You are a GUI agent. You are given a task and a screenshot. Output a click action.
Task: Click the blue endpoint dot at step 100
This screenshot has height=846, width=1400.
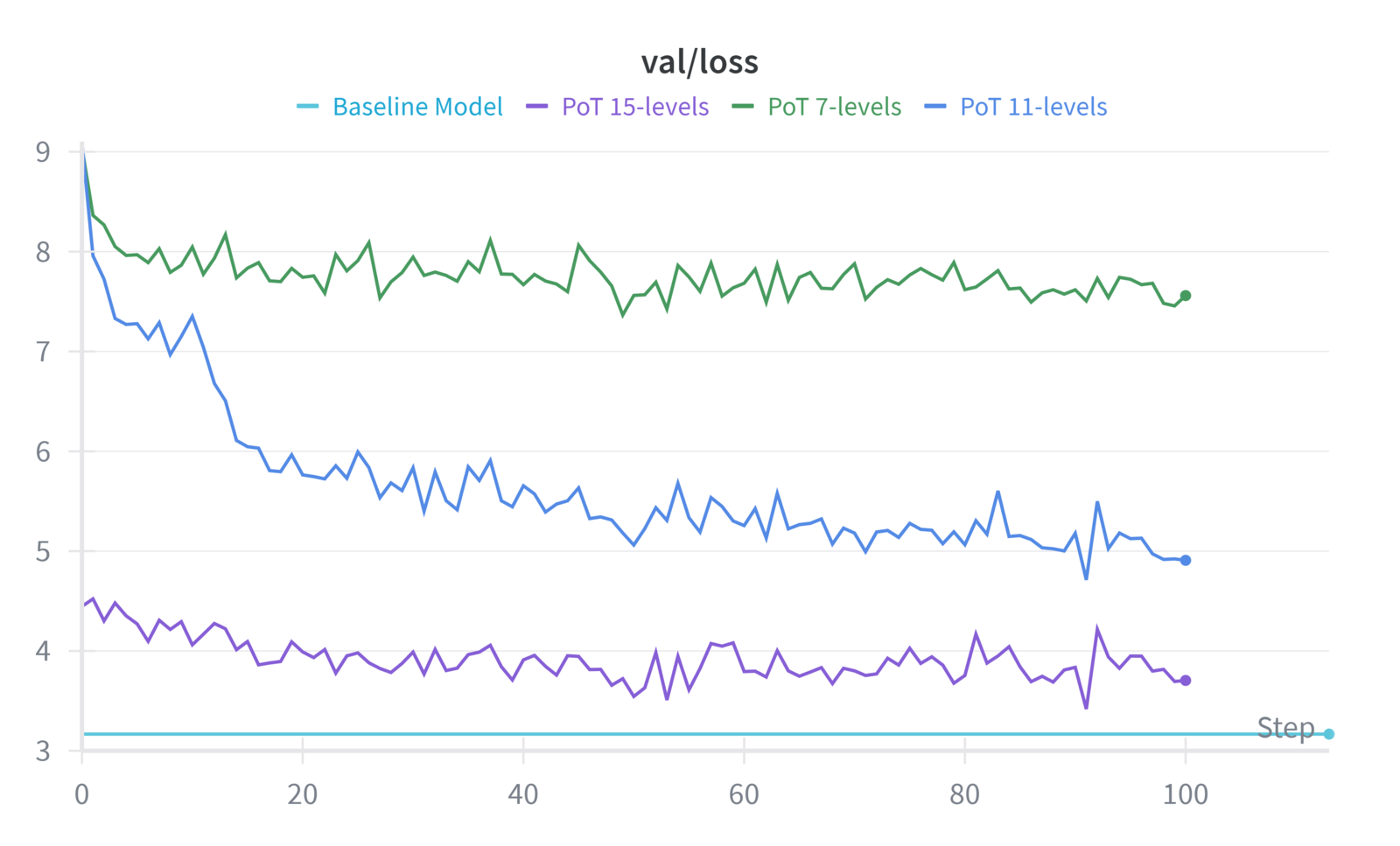1186,560
